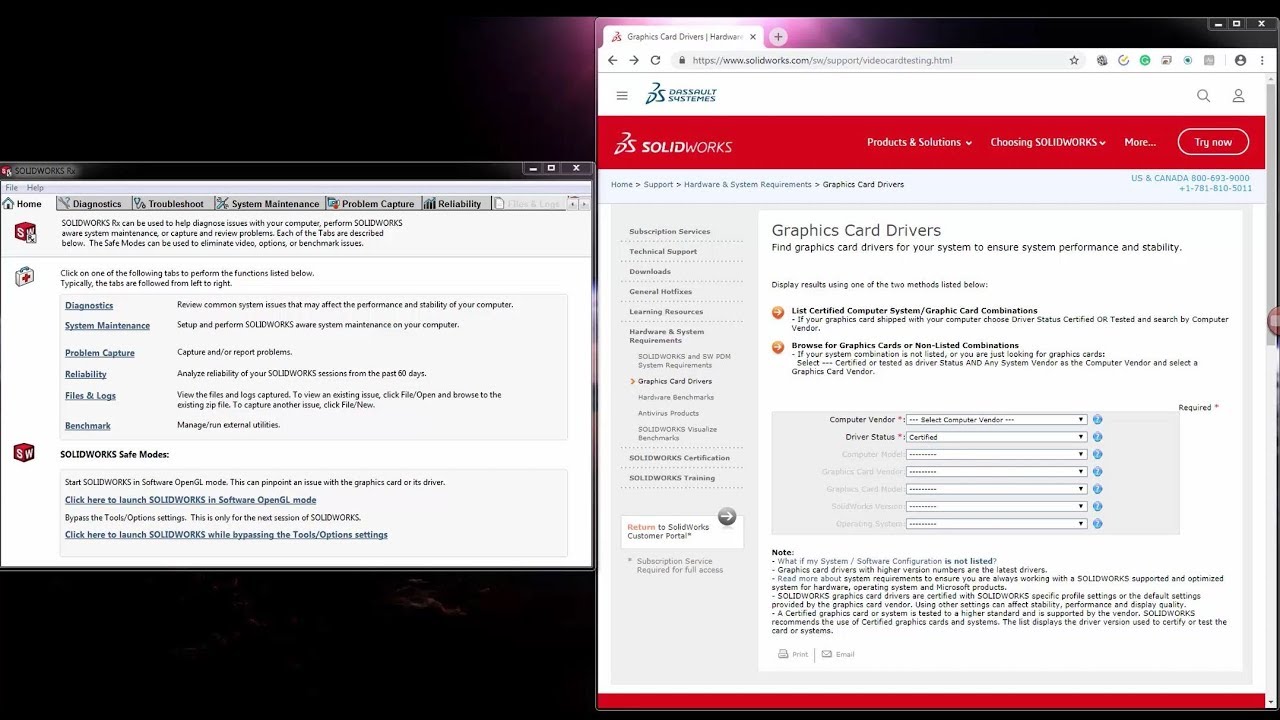Open Subscription Services sidebar item
This screenshot has height=720, width=1280.
tap(670, 231)
